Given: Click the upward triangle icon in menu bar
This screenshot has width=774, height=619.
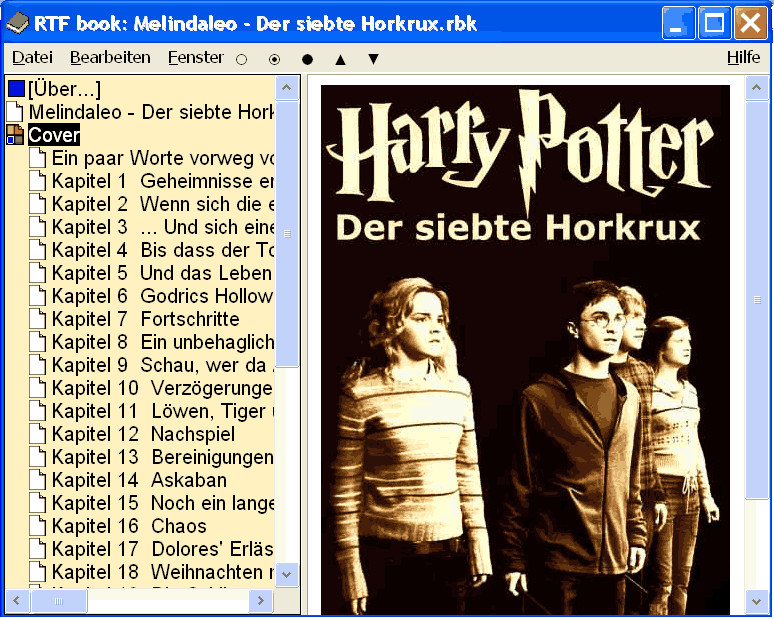Looking at the screenshot, I should click(340, 60).
